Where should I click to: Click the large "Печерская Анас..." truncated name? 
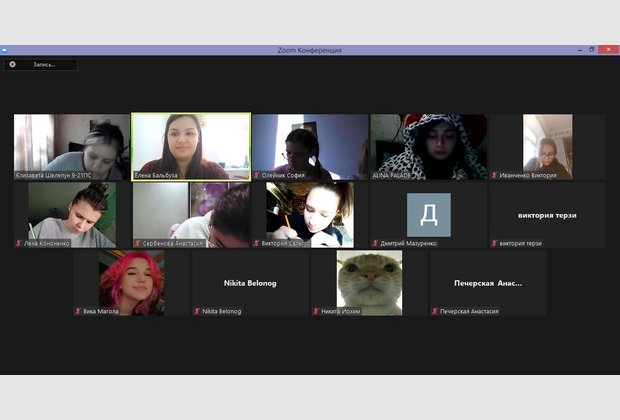point(488,283)
